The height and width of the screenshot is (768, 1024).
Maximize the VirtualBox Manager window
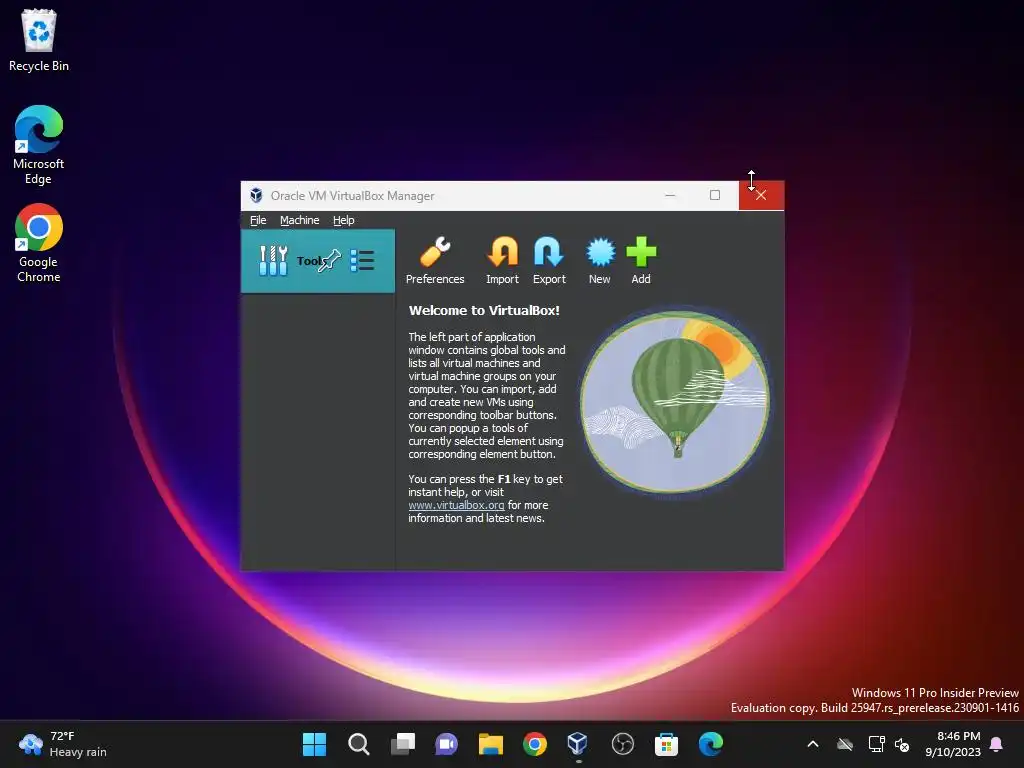(x=715, y=195)
